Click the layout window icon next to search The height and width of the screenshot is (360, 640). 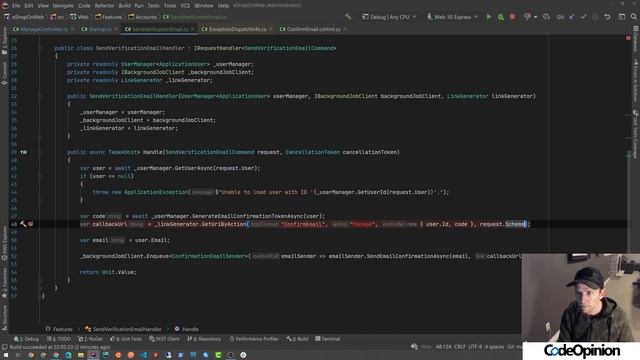[x=622, y=17]
